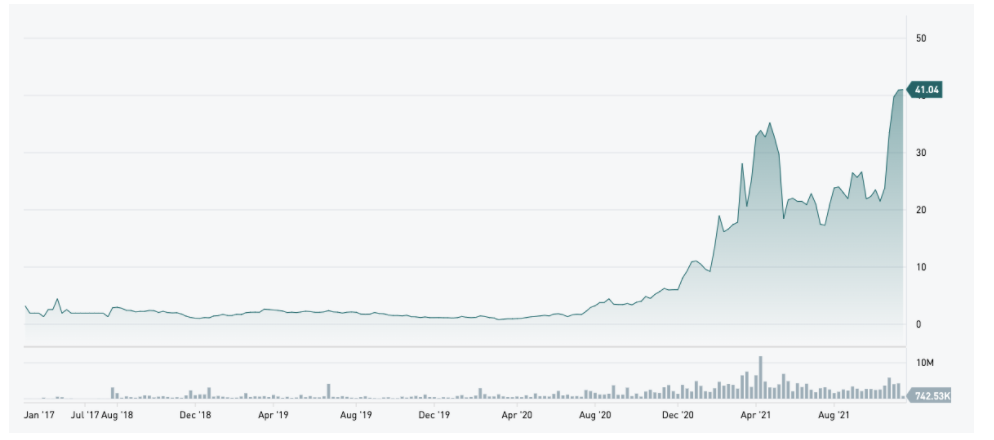The height and width of the screenshot is (440, 994).
Task: Click the 0 price axis label
Action: tap(918, 324)
